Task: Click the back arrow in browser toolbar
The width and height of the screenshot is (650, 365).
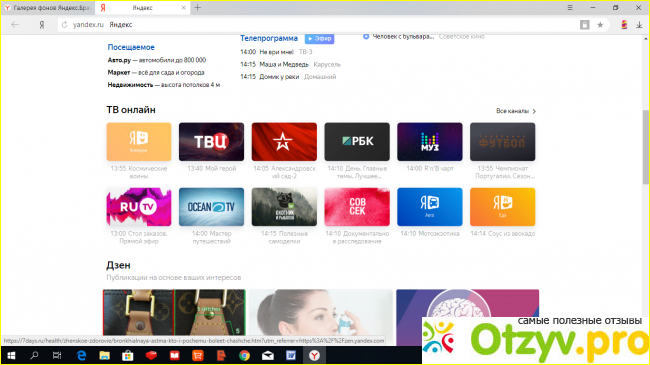Action: click(x=15, y=25)
